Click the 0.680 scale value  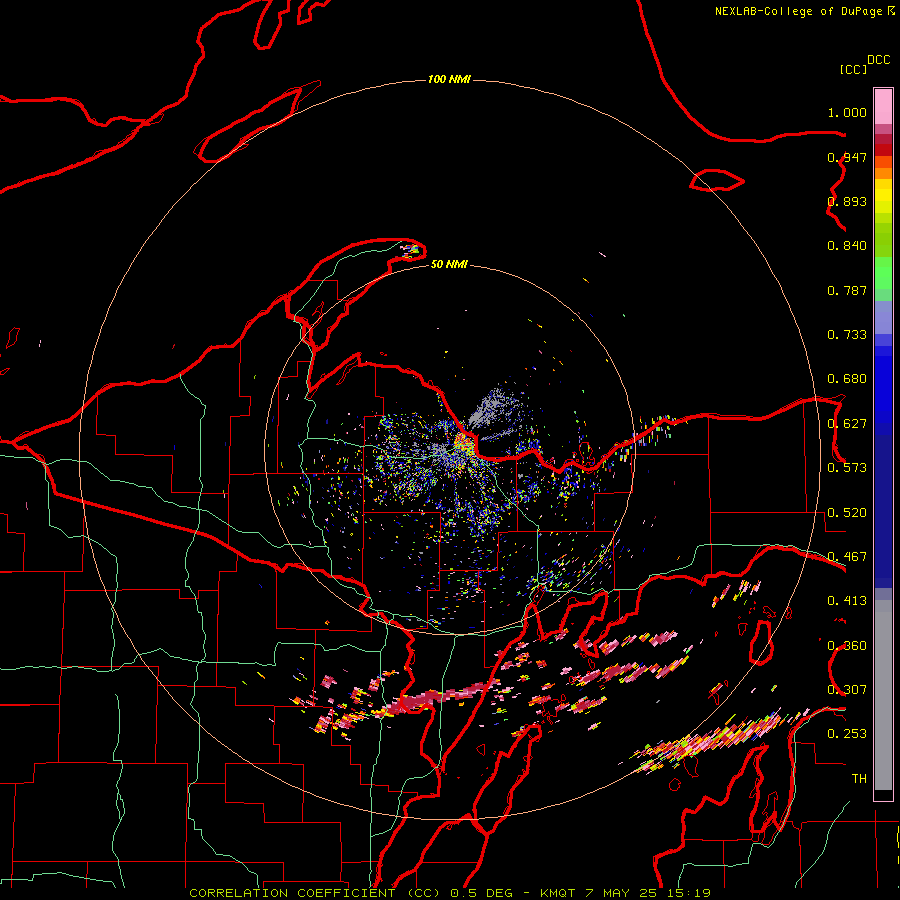point(847,379)
